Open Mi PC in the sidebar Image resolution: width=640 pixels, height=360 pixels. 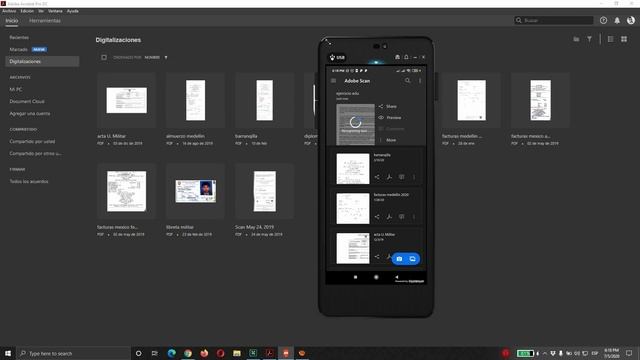pos(16,89)
